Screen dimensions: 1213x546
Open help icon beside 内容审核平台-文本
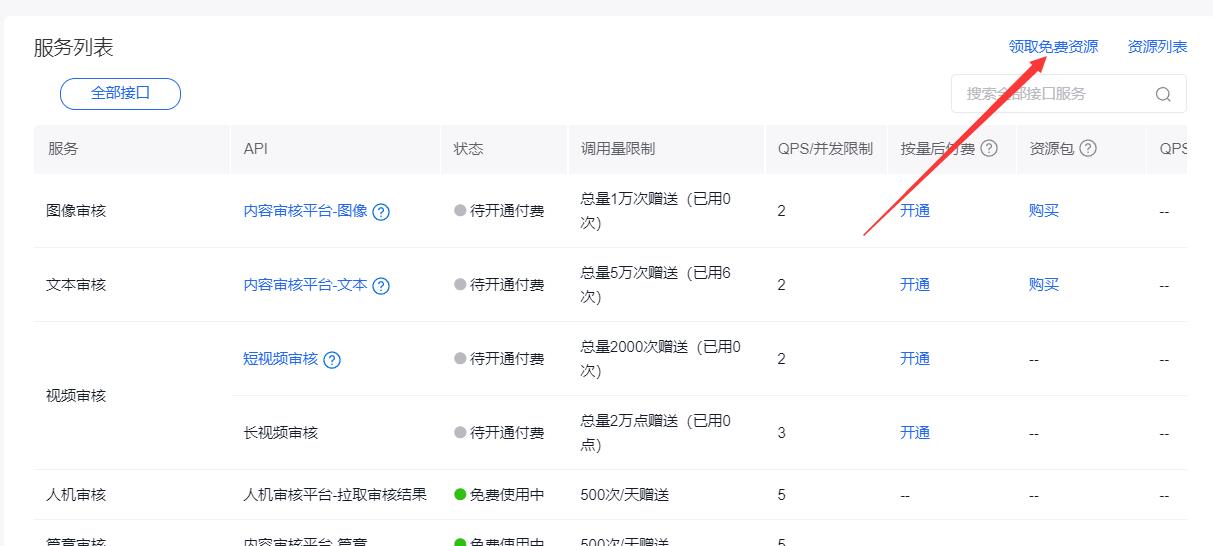(x=381, y=286)
